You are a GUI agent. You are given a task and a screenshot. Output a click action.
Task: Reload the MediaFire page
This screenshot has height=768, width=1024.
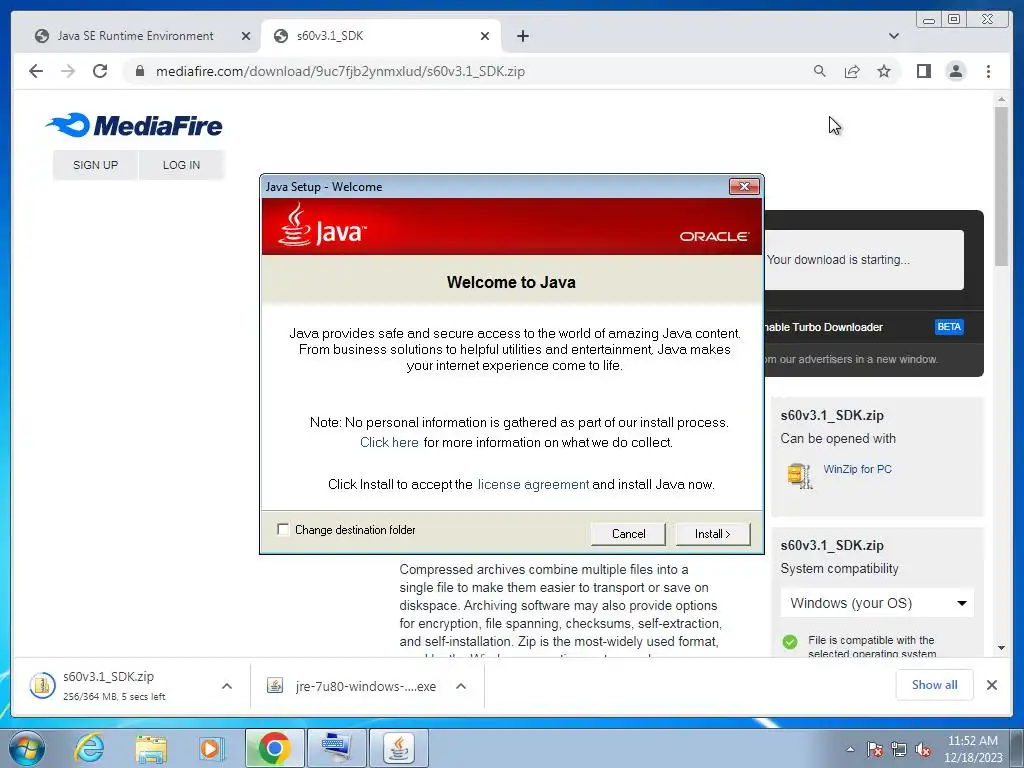pos(100,71)
